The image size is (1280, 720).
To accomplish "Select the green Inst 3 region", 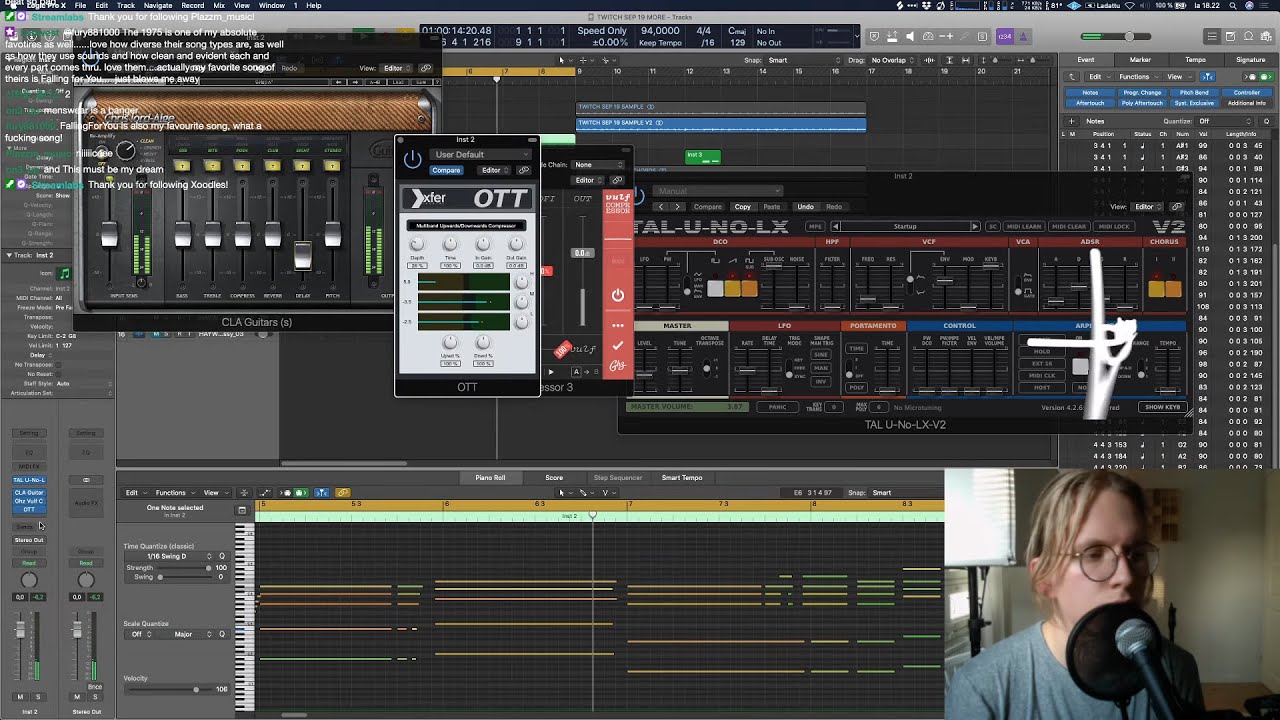I will (x=702, y=156).
